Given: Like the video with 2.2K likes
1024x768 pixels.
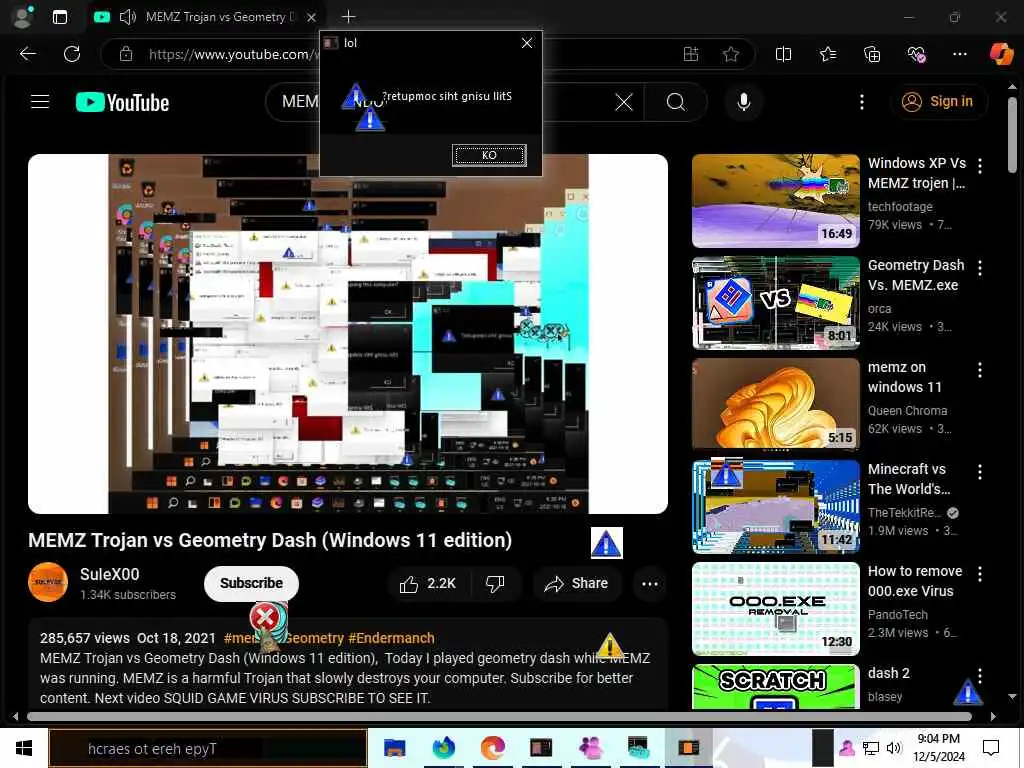Looking at the screenshot, I should pos(428,583).
